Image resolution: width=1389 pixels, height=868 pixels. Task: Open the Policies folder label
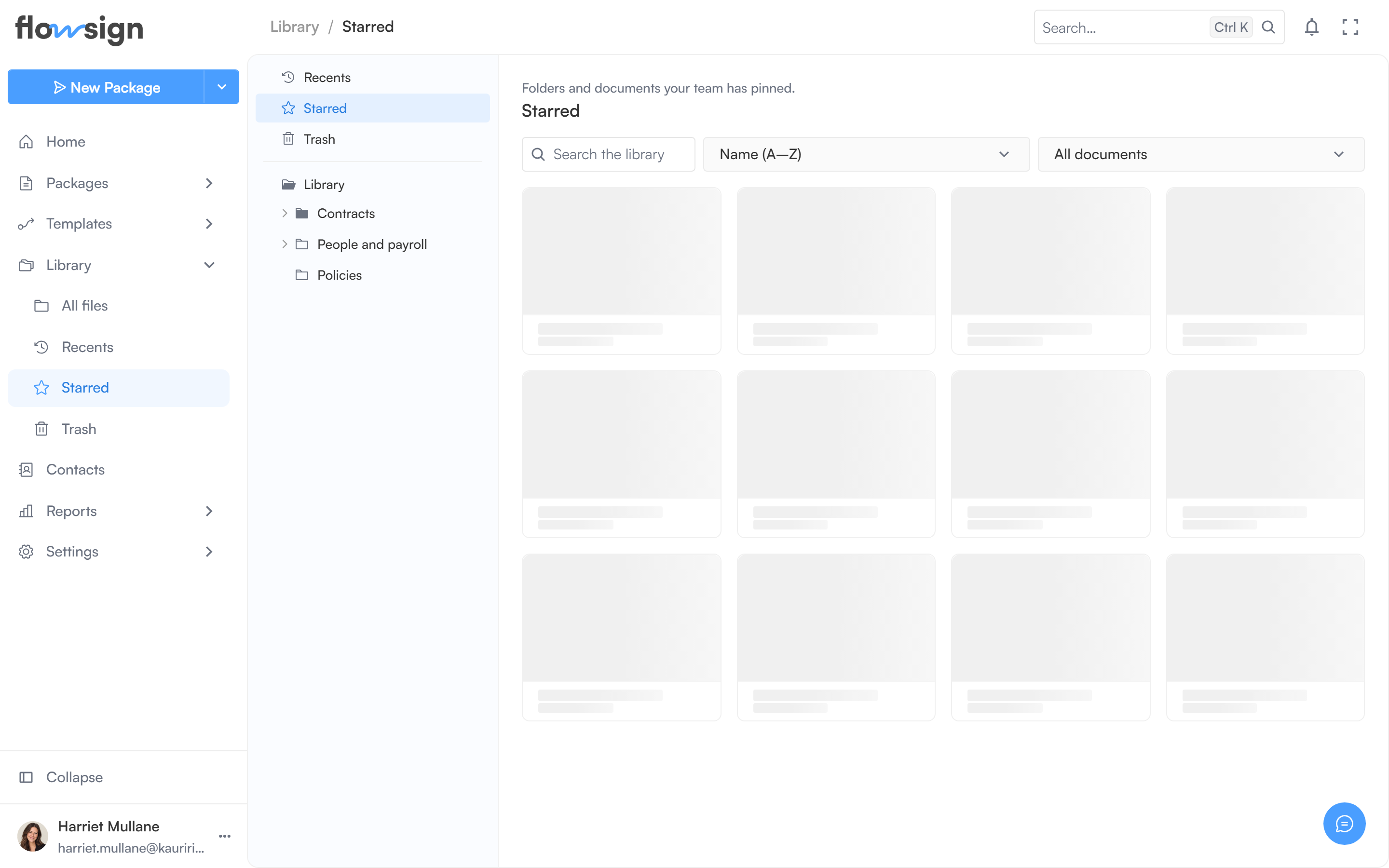coord(339,275)
